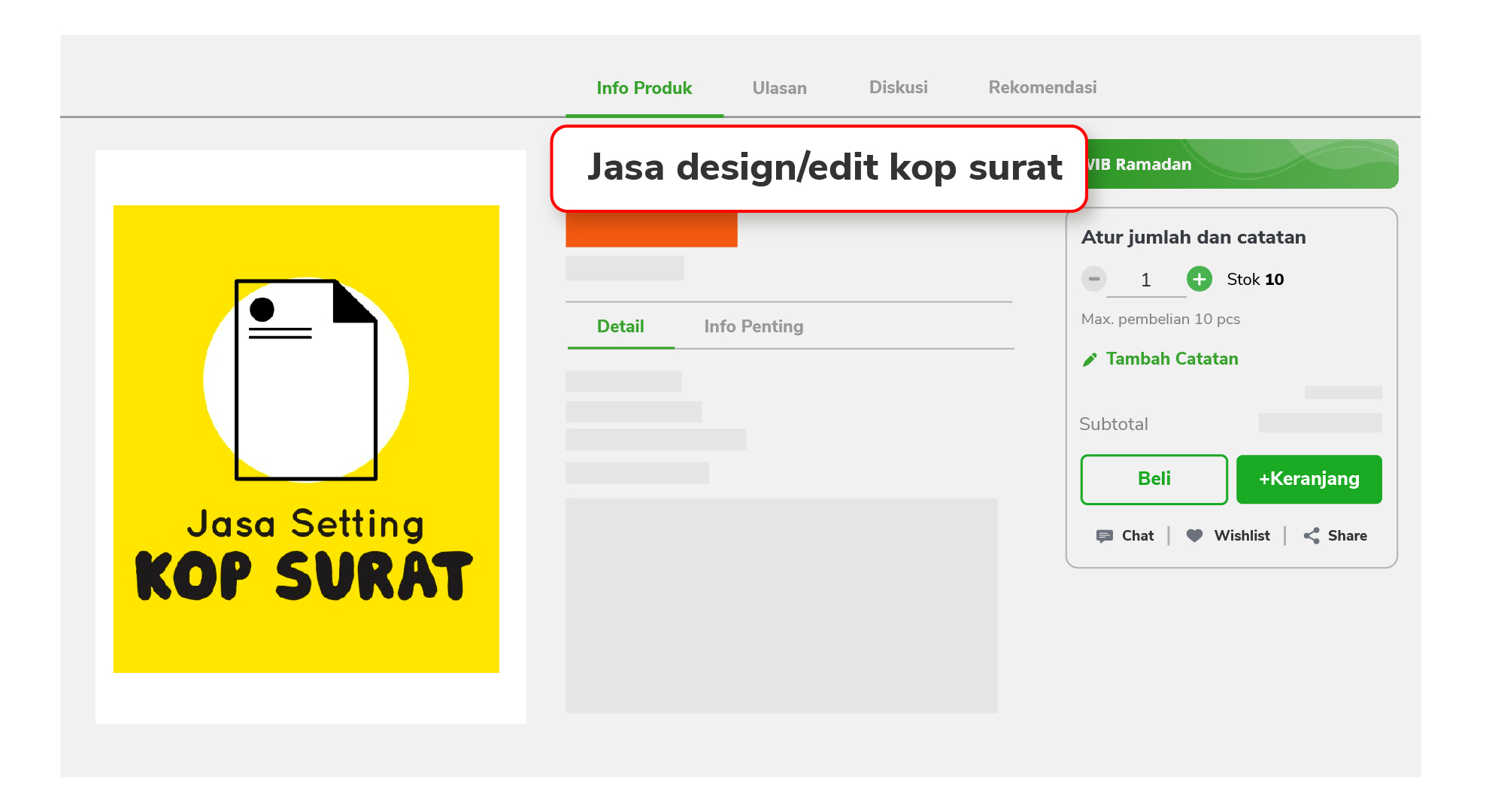Image resolution: width=1489 pixels, height=812 pixels.
Task: Decrease quantity with the minus icon
Action: 1094,279
